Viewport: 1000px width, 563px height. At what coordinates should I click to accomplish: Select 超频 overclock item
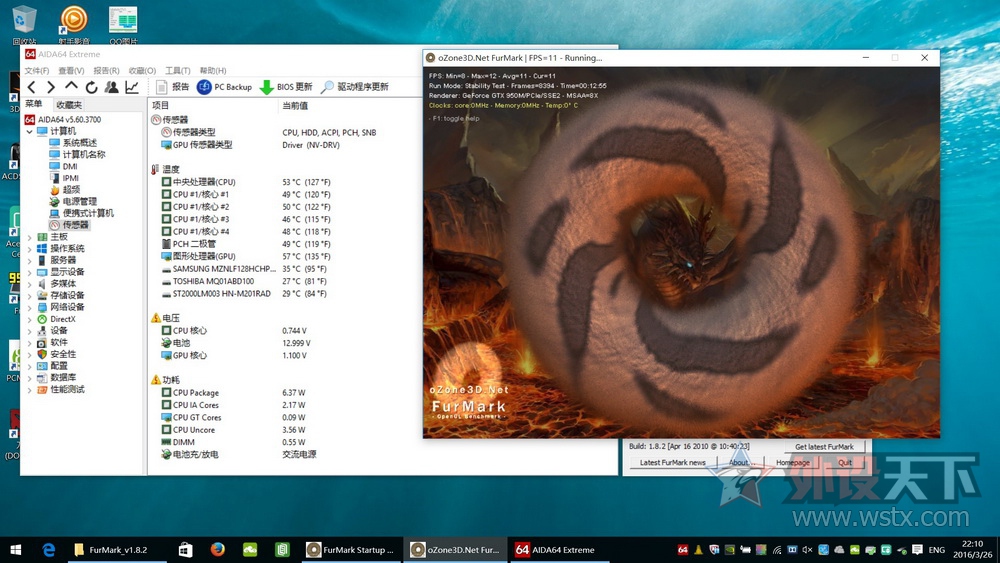coord(65,189)
